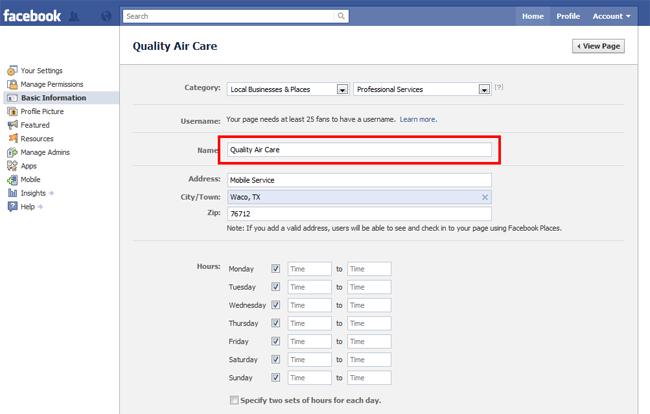Open Saturday end Time field

[x=369, y=360]
